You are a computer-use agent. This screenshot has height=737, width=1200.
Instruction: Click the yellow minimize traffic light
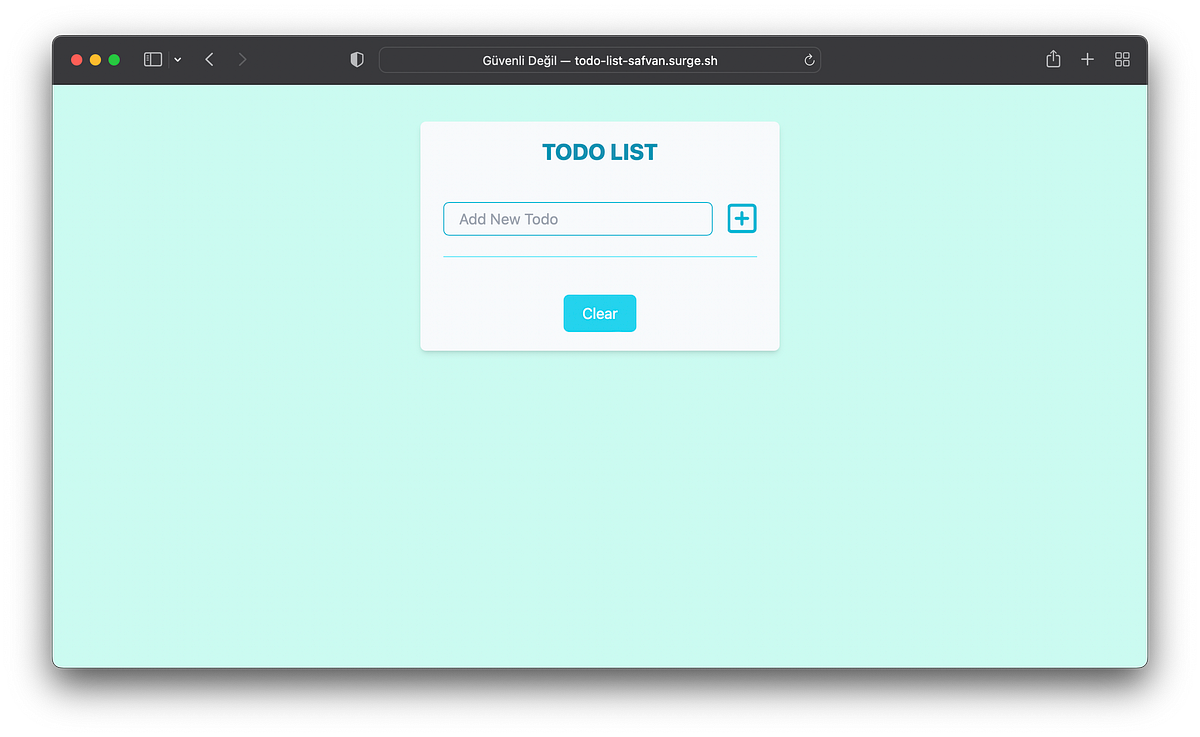point(95,59)
